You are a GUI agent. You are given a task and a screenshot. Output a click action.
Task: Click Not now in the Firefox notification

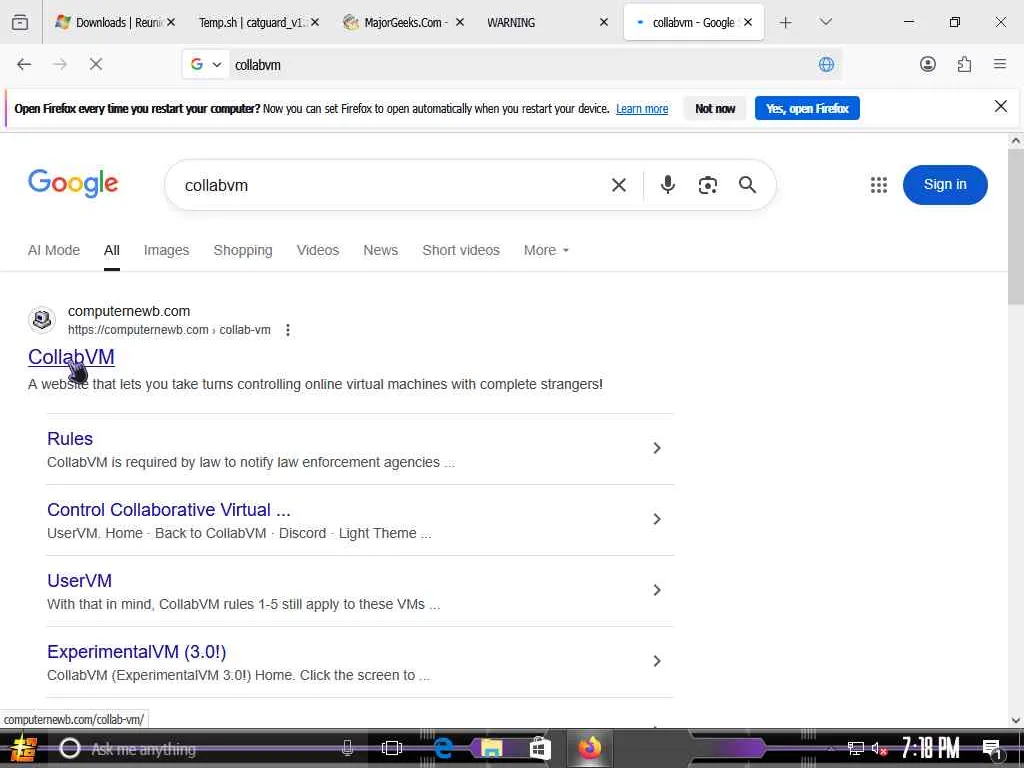pos(715,108)
